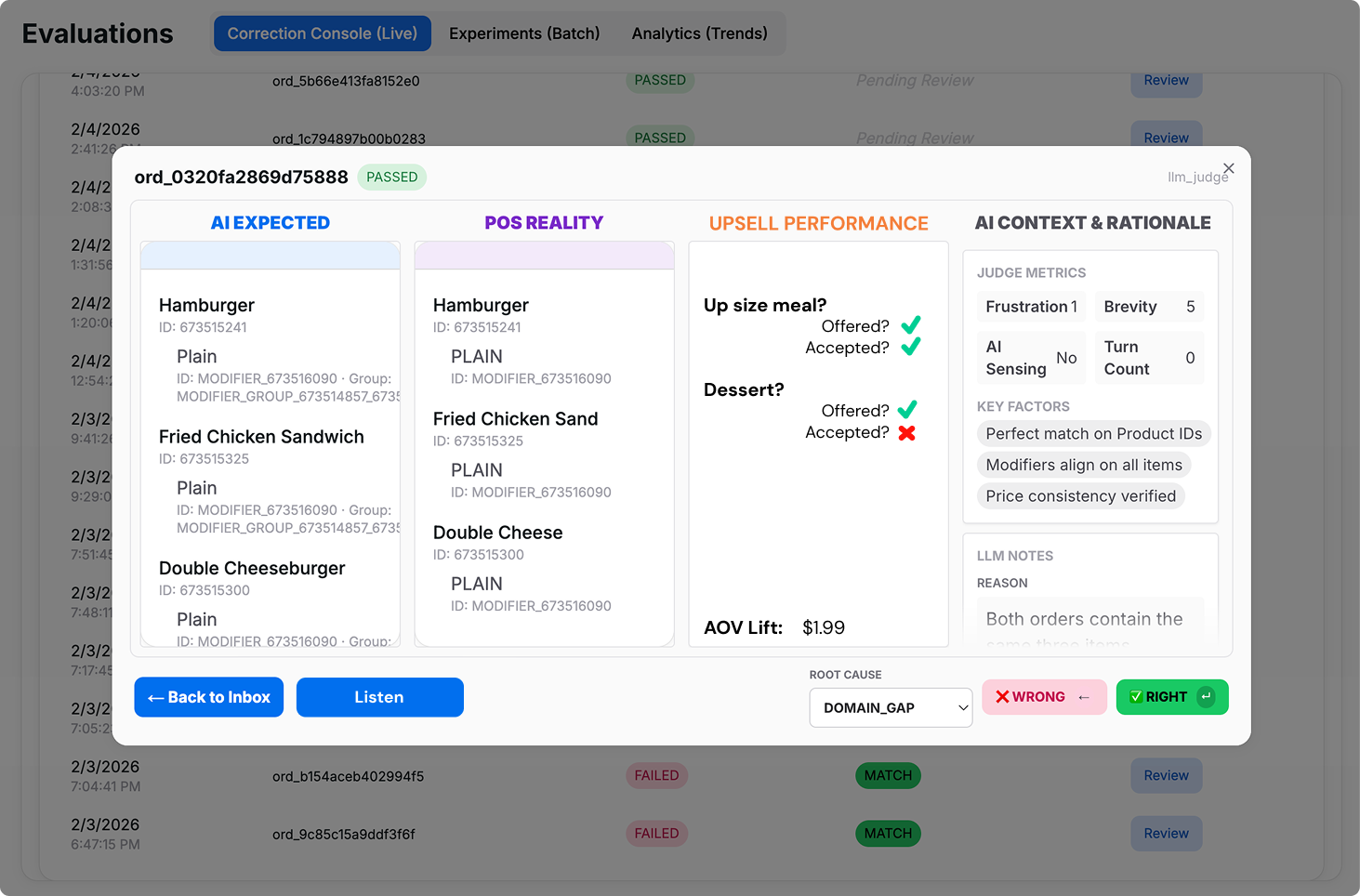The image size is (1360, 896).
Task: Switch to Experiments (Batch) tab
Action: (x=523, y=33)
